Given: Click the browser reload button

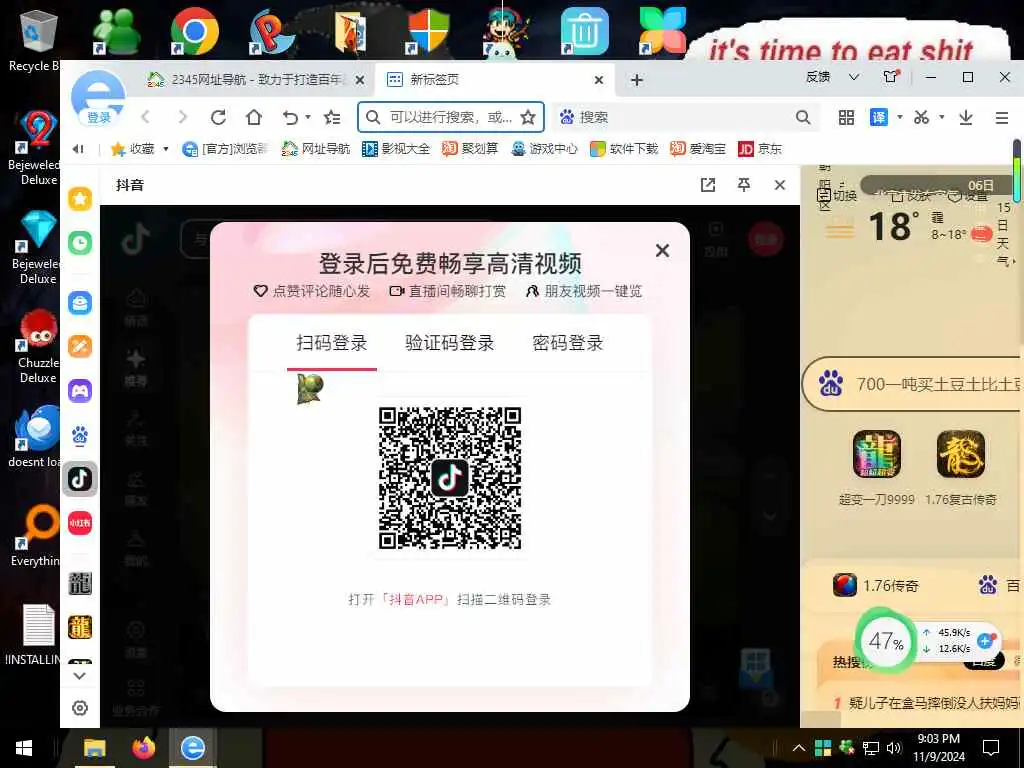Looking at the screenshot, I should (218, 117).
